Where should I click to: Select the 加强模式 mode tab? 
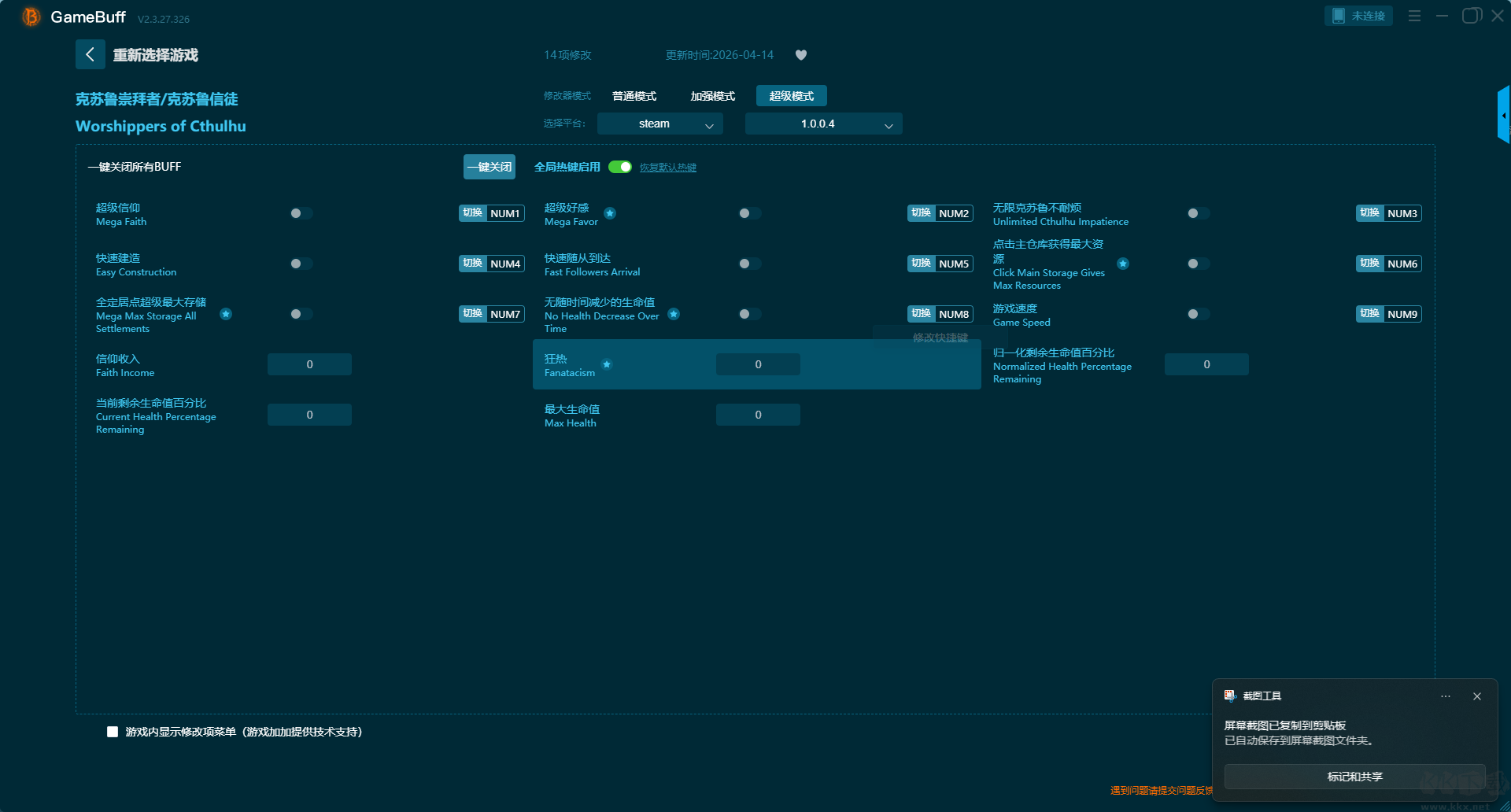[x=713, y=96]
